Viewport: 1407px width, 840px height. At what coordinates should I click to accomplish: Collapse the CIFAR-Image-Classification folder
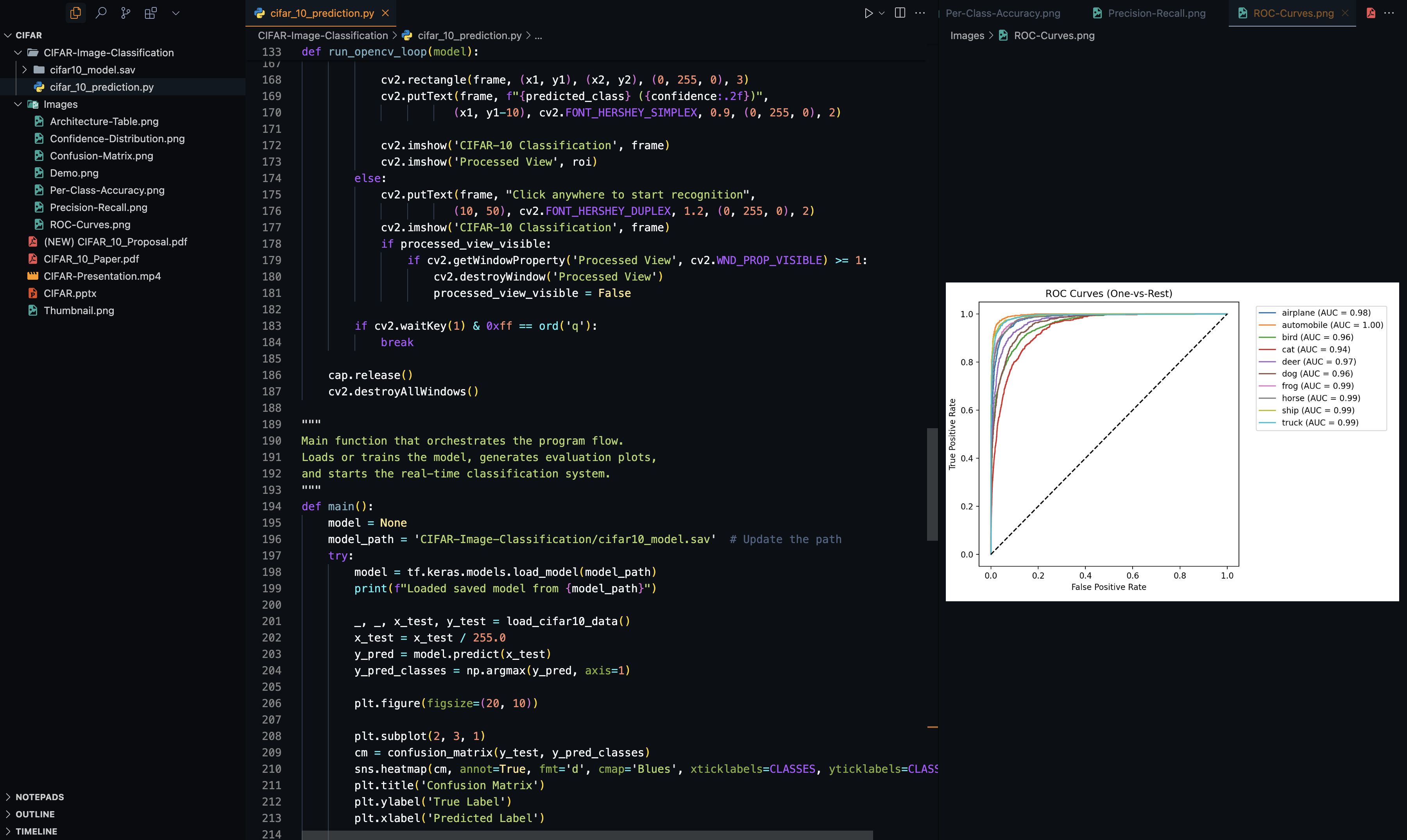[18, 52]
